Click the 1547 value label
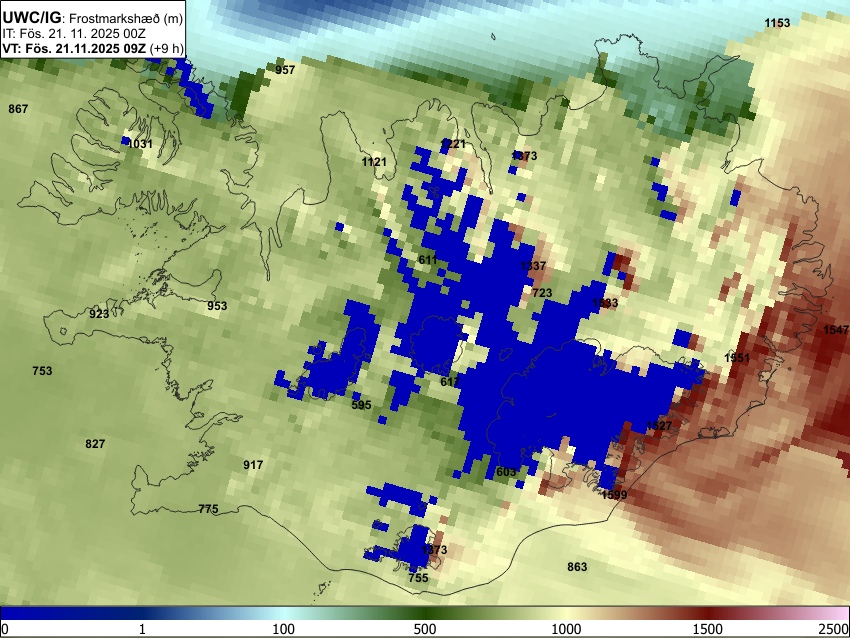Image resolution: width=850 pixels, height=638 pixels. (x=836, y=330)
